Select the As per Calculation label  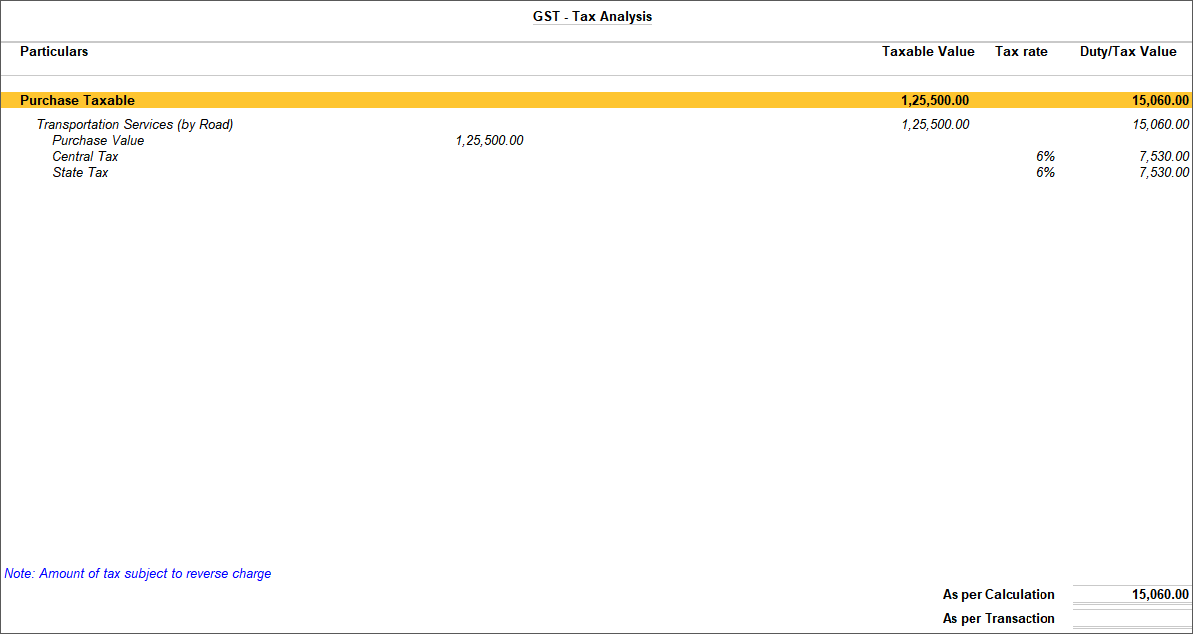[998, 594]
